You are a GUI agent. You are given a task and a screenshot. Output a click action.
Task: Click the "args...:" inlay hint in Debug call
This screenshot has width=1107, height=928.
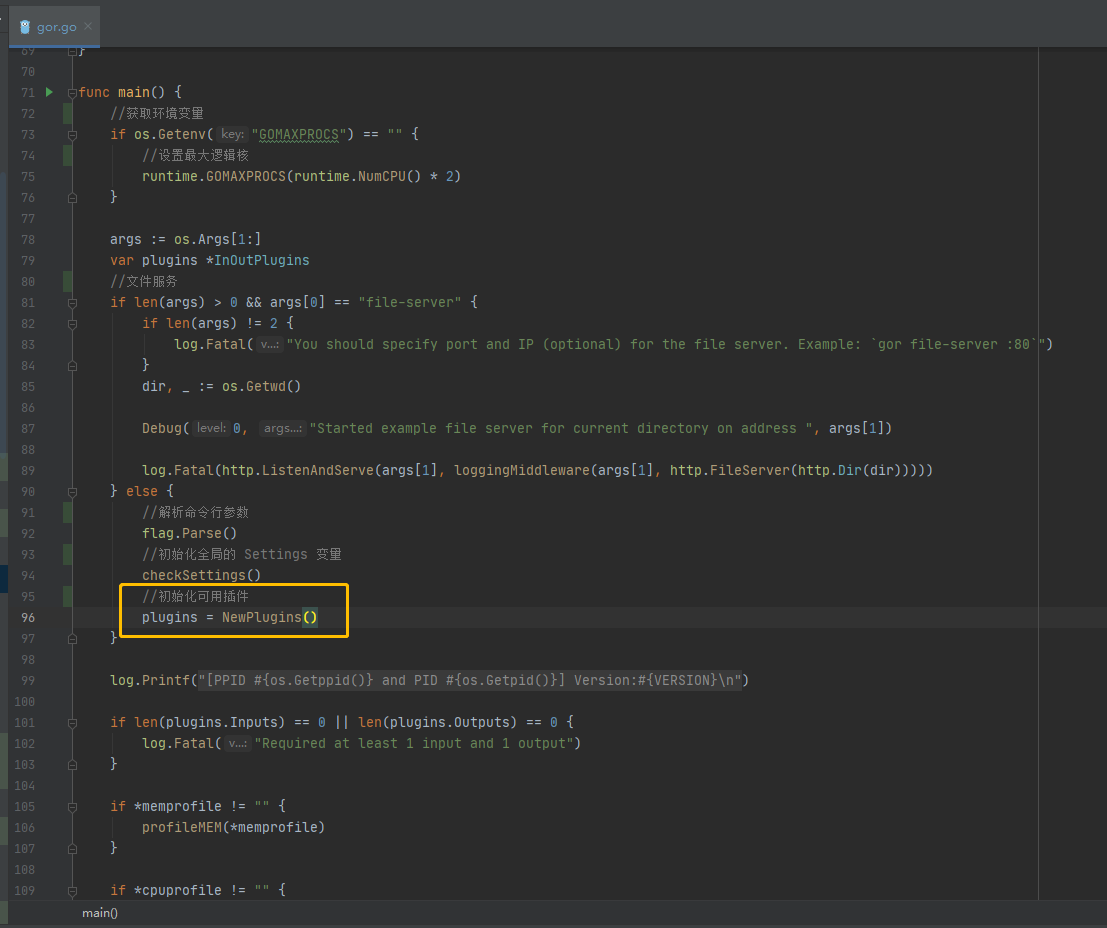[282, 428]
